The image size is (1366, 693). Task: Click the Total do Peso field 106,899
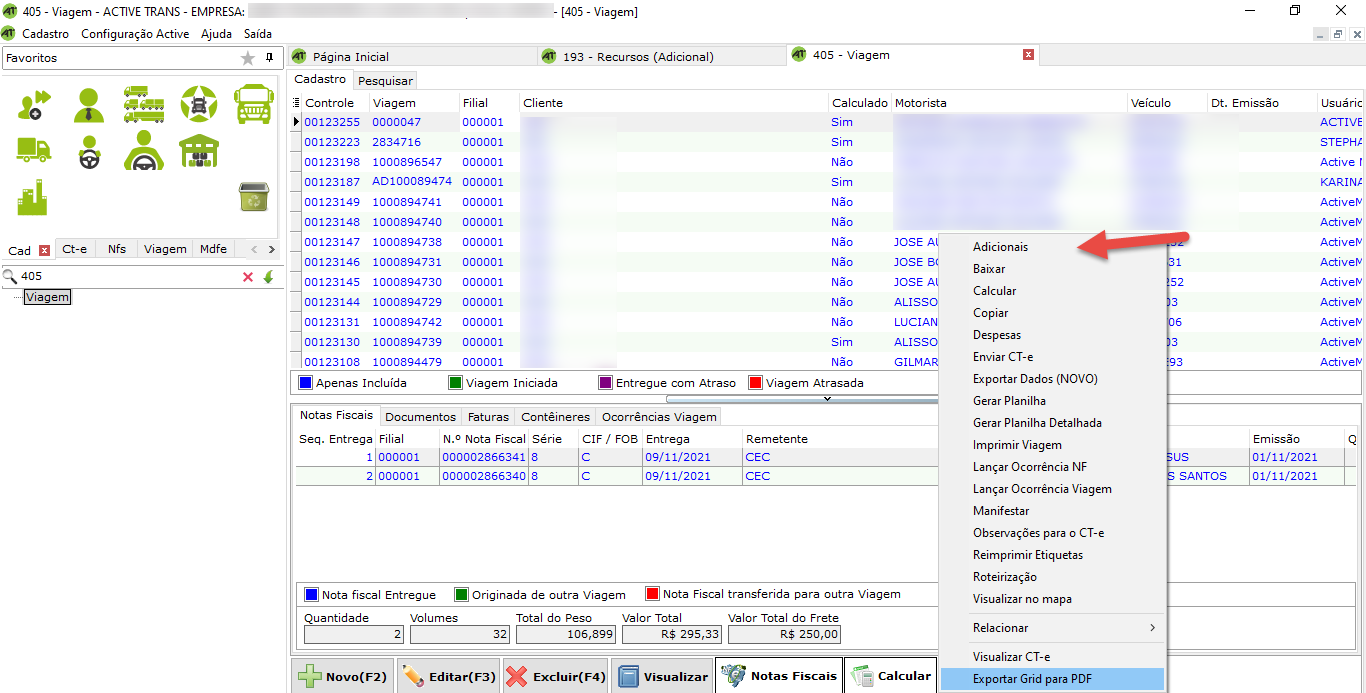(566, 634)
